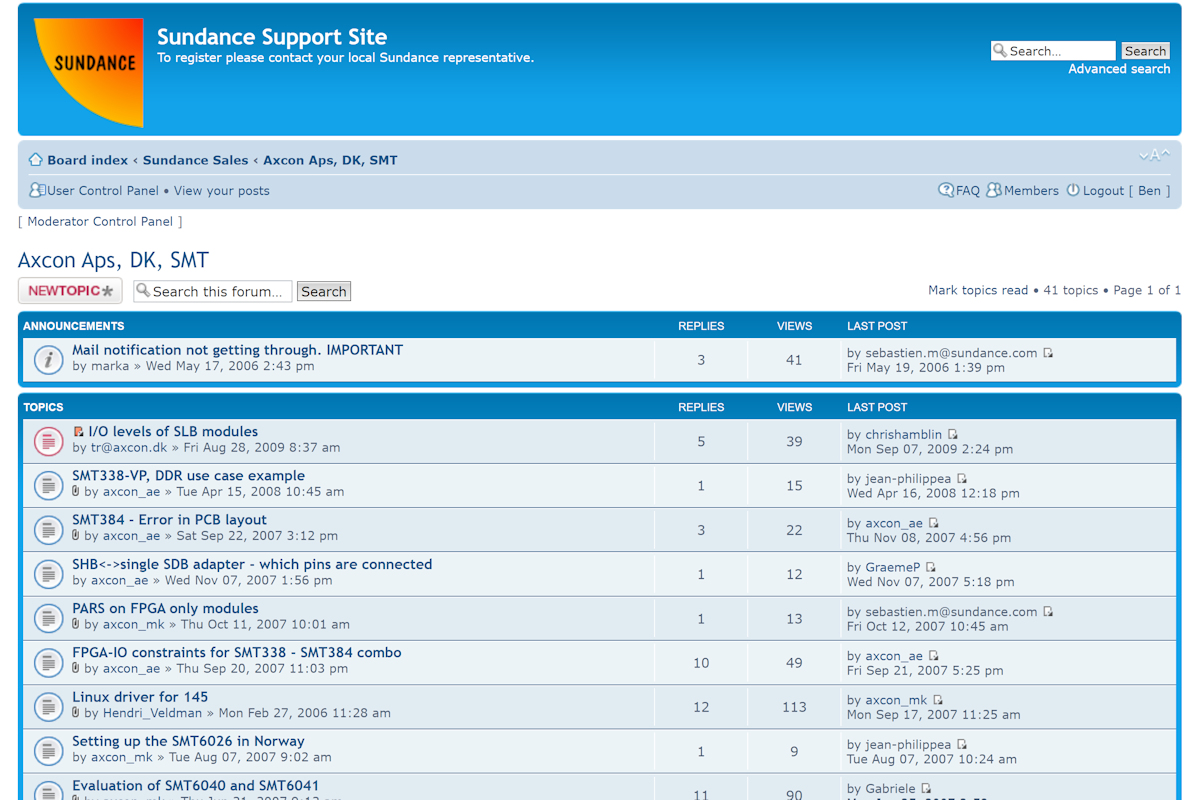Image resolution: width=1200 pixels, height=800 pixels.
Task: Open Mail notification not getting through topic
Action: (x=237, y=350)
